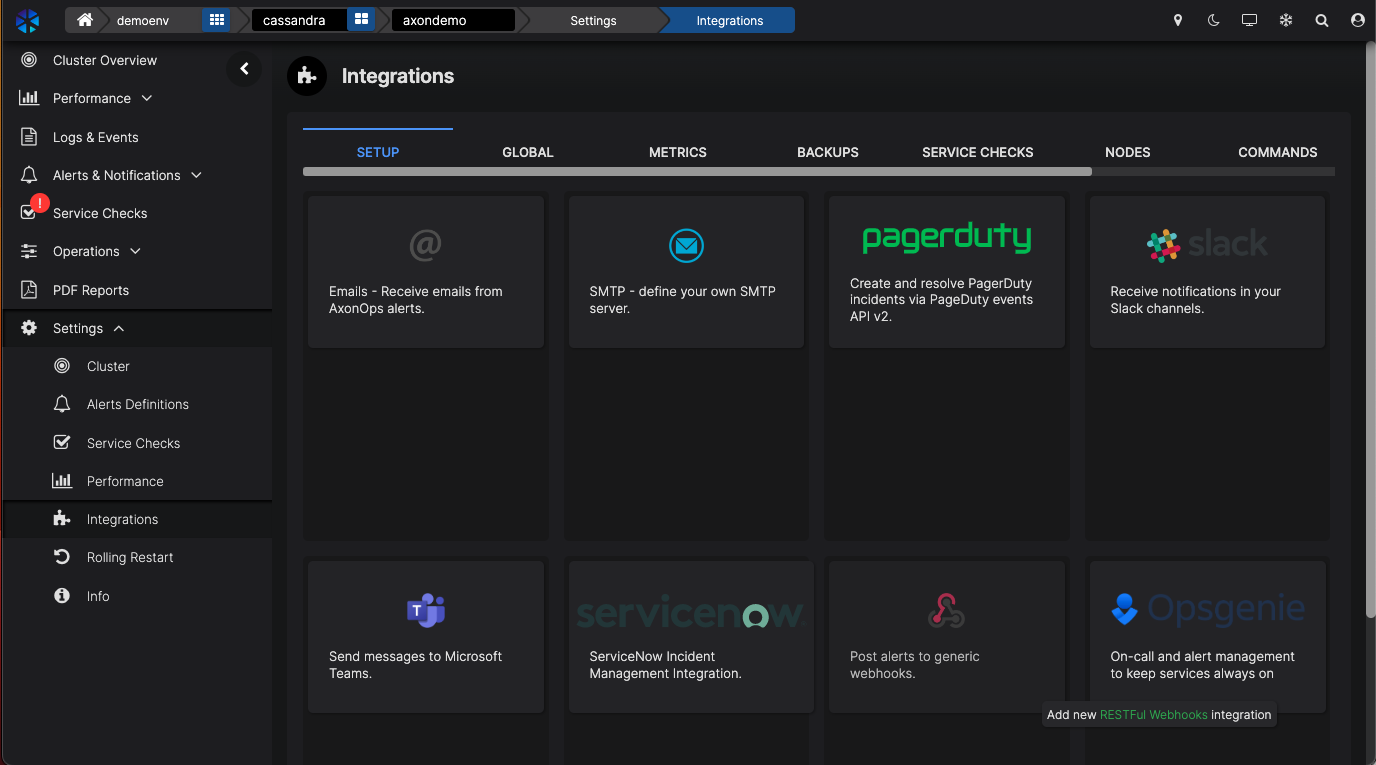Viewport: 1376px width, 765px height.
Task: Click the location pin icon in top bar
Action: 1178,20
